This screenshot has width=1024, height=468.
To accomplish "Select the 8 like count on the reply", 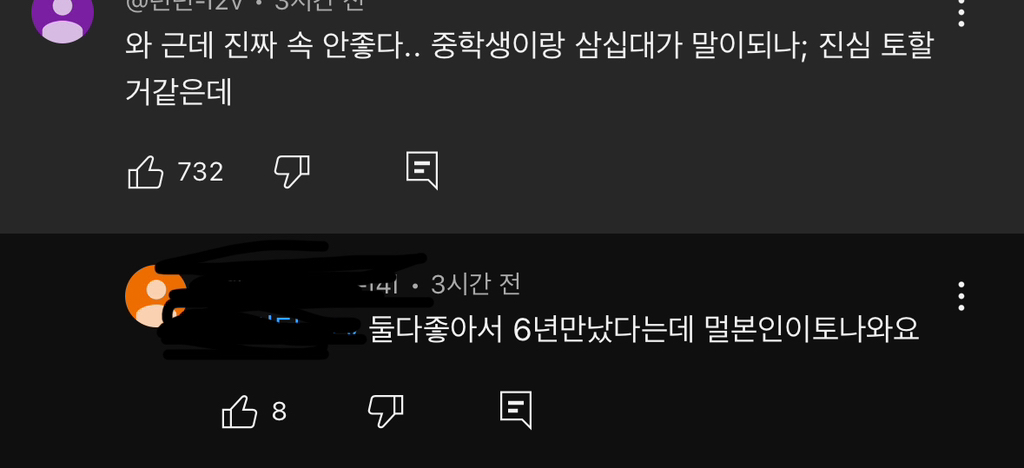I will pyautogui.click(x=279, y=412).
